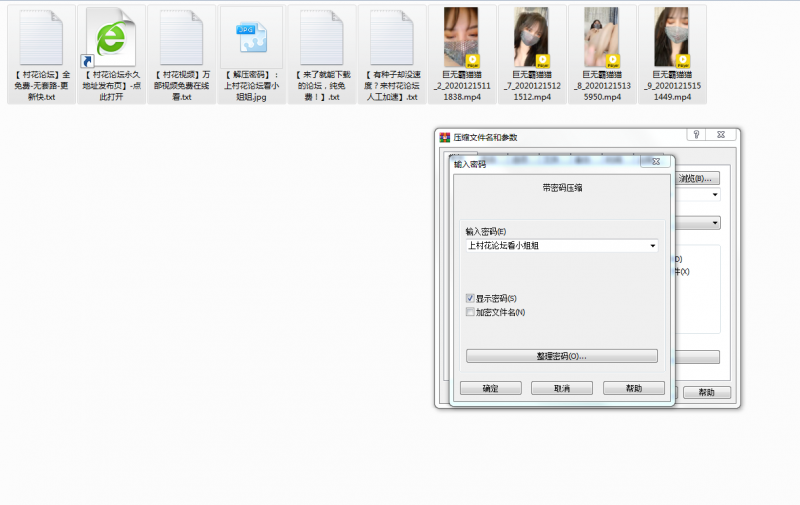
Task: Enable the 加密文件名 checkbox
Action: pos(471,312)
